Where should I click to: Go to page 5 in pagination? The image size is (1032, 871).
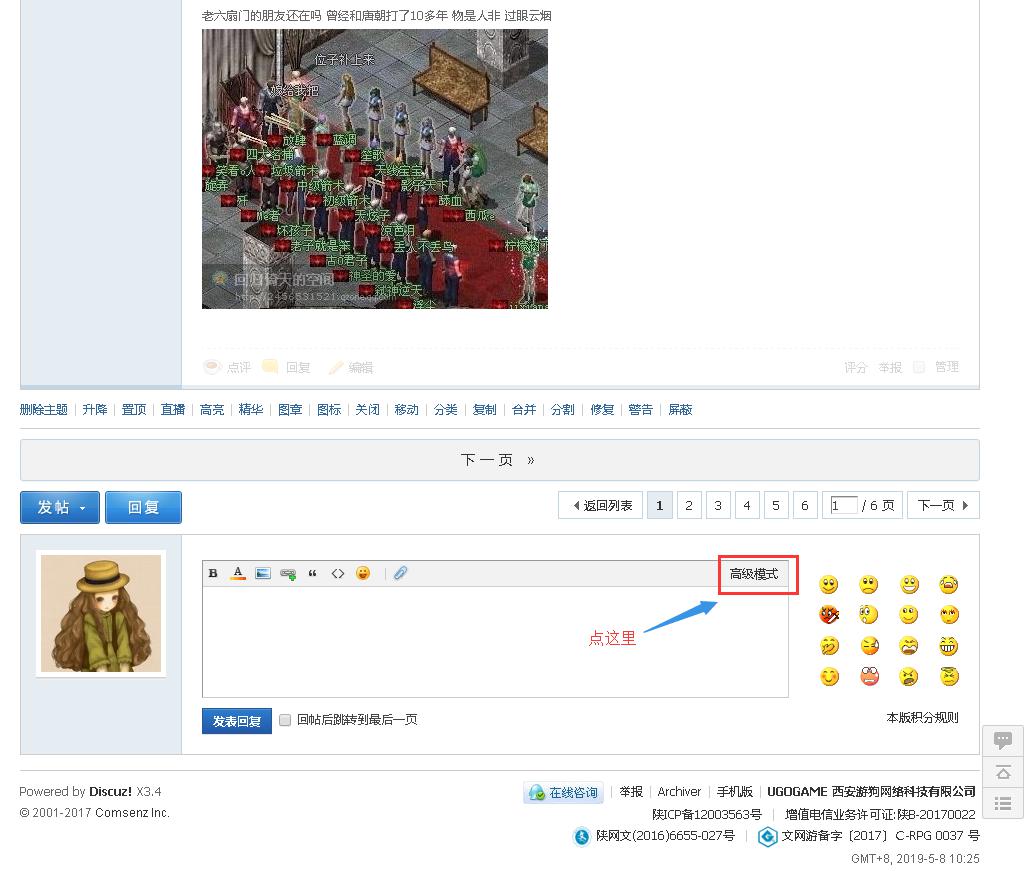[x=776, y=506]
